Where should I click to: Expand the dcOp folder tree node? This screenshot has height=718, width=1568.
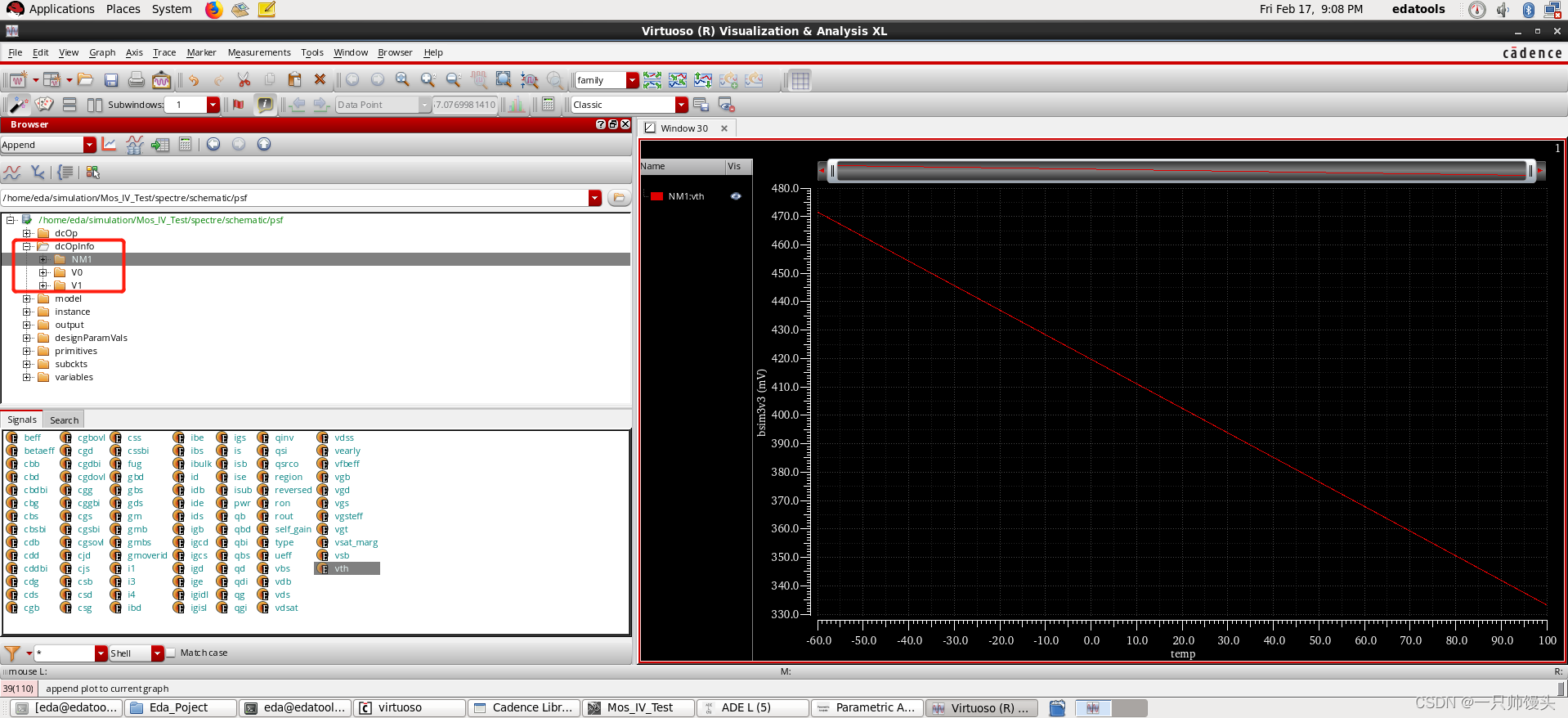27,233
